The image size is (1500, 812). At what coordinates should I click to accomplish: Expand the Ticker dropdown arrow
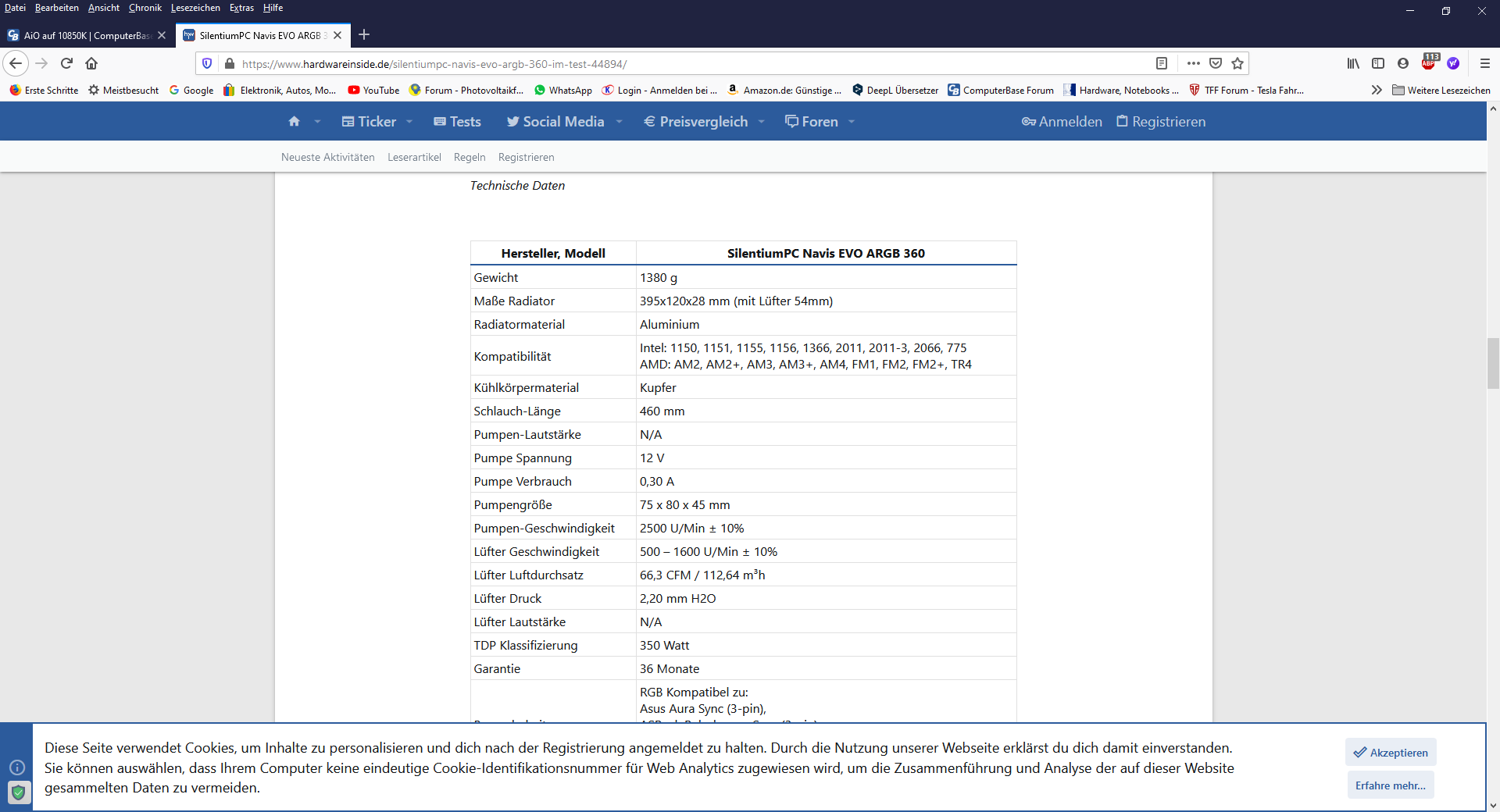click(409, 122)
